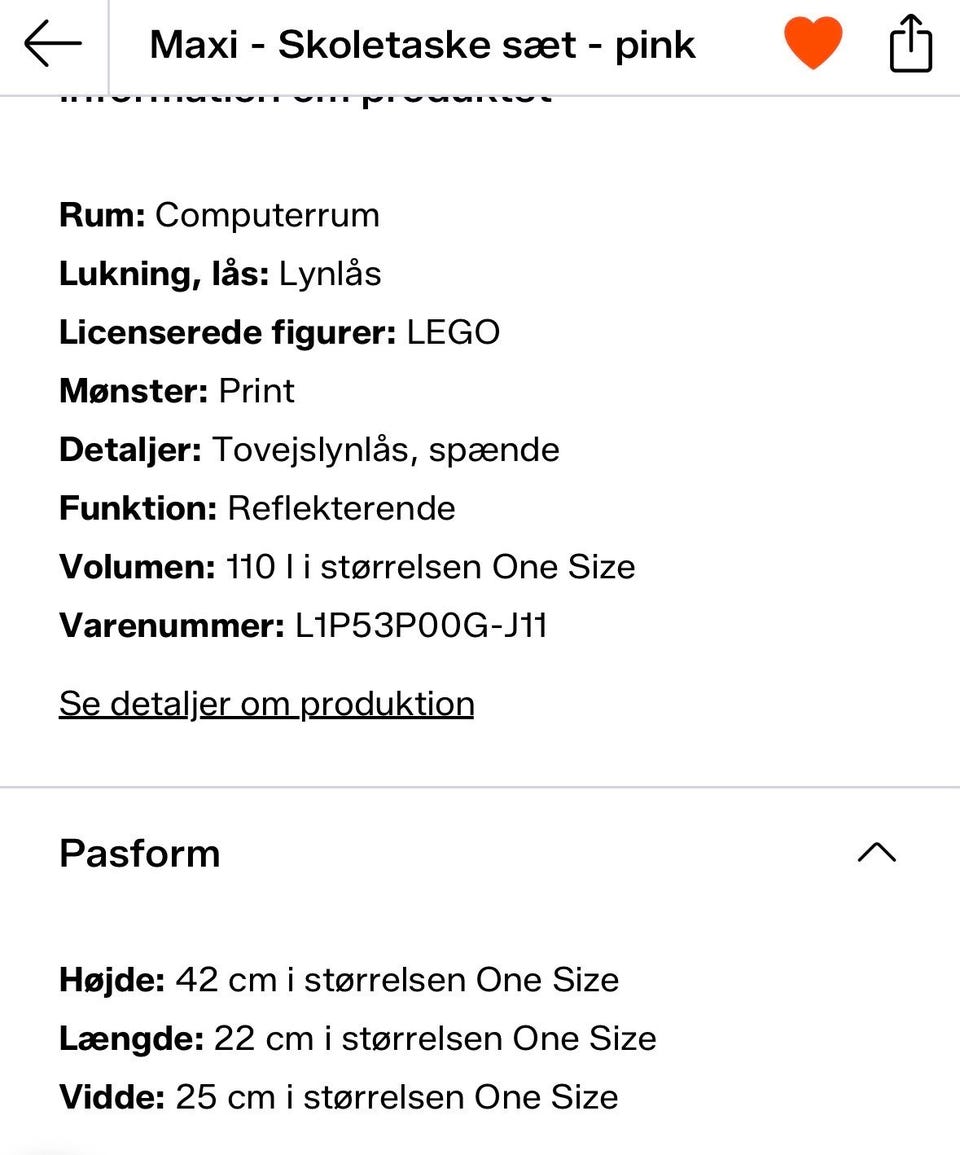Viewport: 960px width, 1155px height.
Task: Select the Højde: 42 cm row
Action: click(339, 980)
